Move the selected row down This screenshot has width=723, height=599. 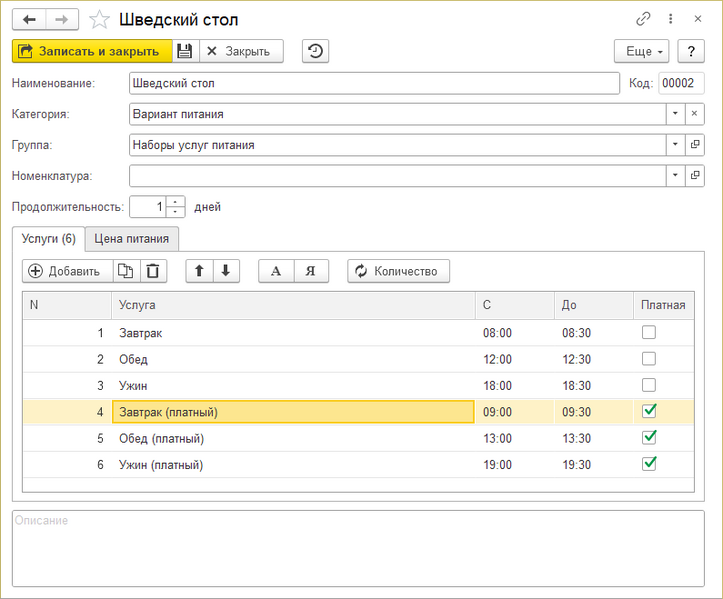point(226,271)
